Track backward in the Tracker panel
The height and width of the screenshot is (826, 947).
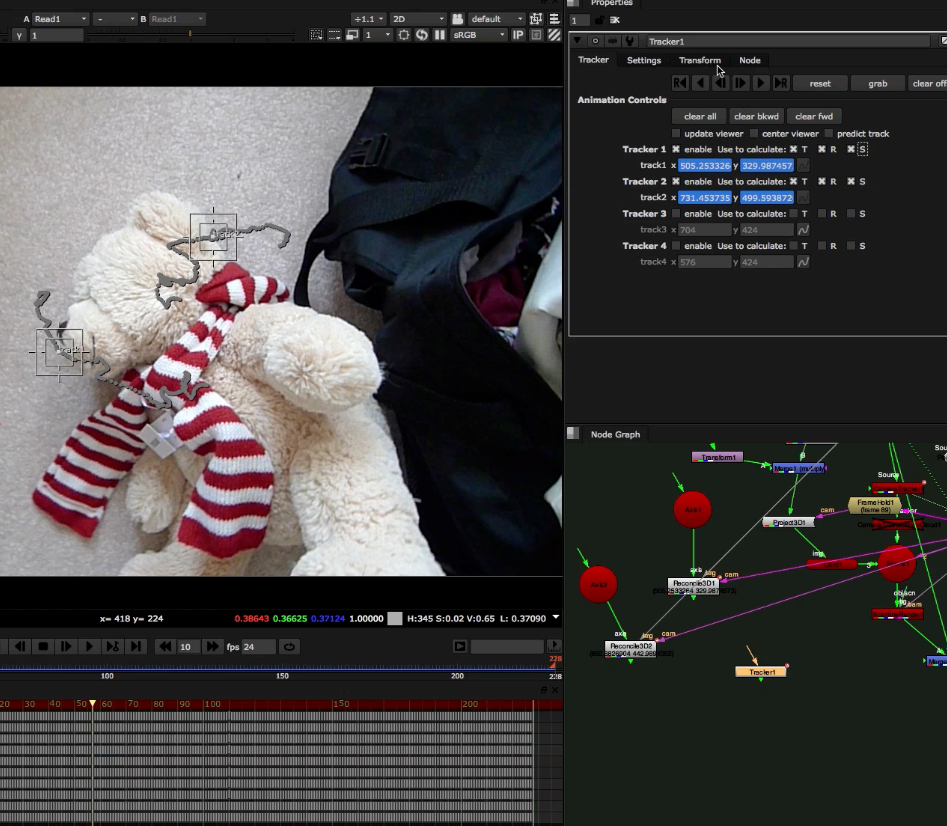700,83
